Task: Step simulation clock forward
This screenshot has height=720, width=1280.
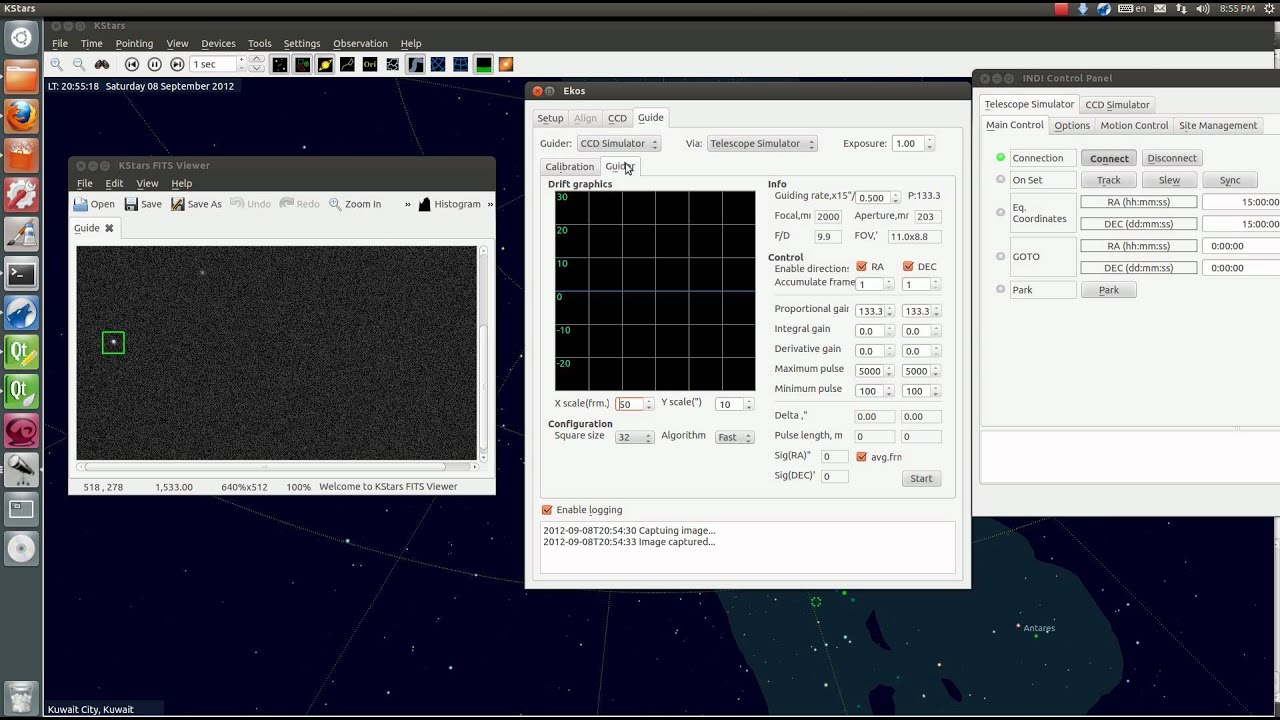Action: [x=177, y=64]
